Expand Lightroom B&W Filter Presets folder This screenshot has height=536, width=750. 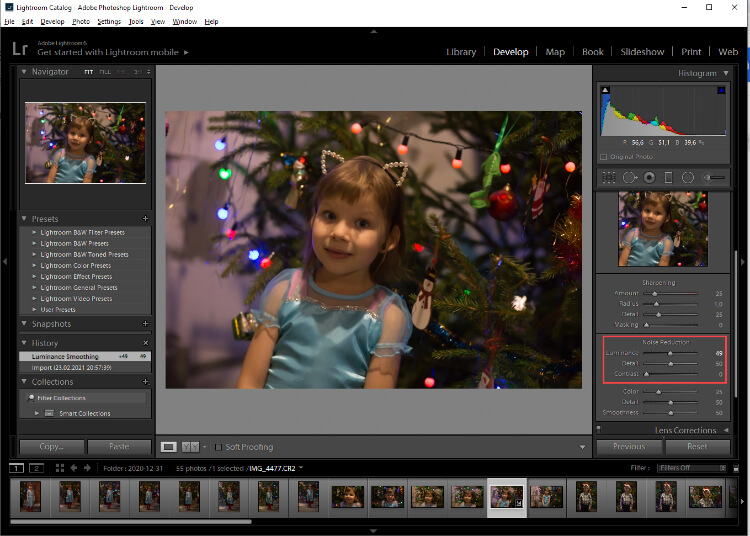34,232
